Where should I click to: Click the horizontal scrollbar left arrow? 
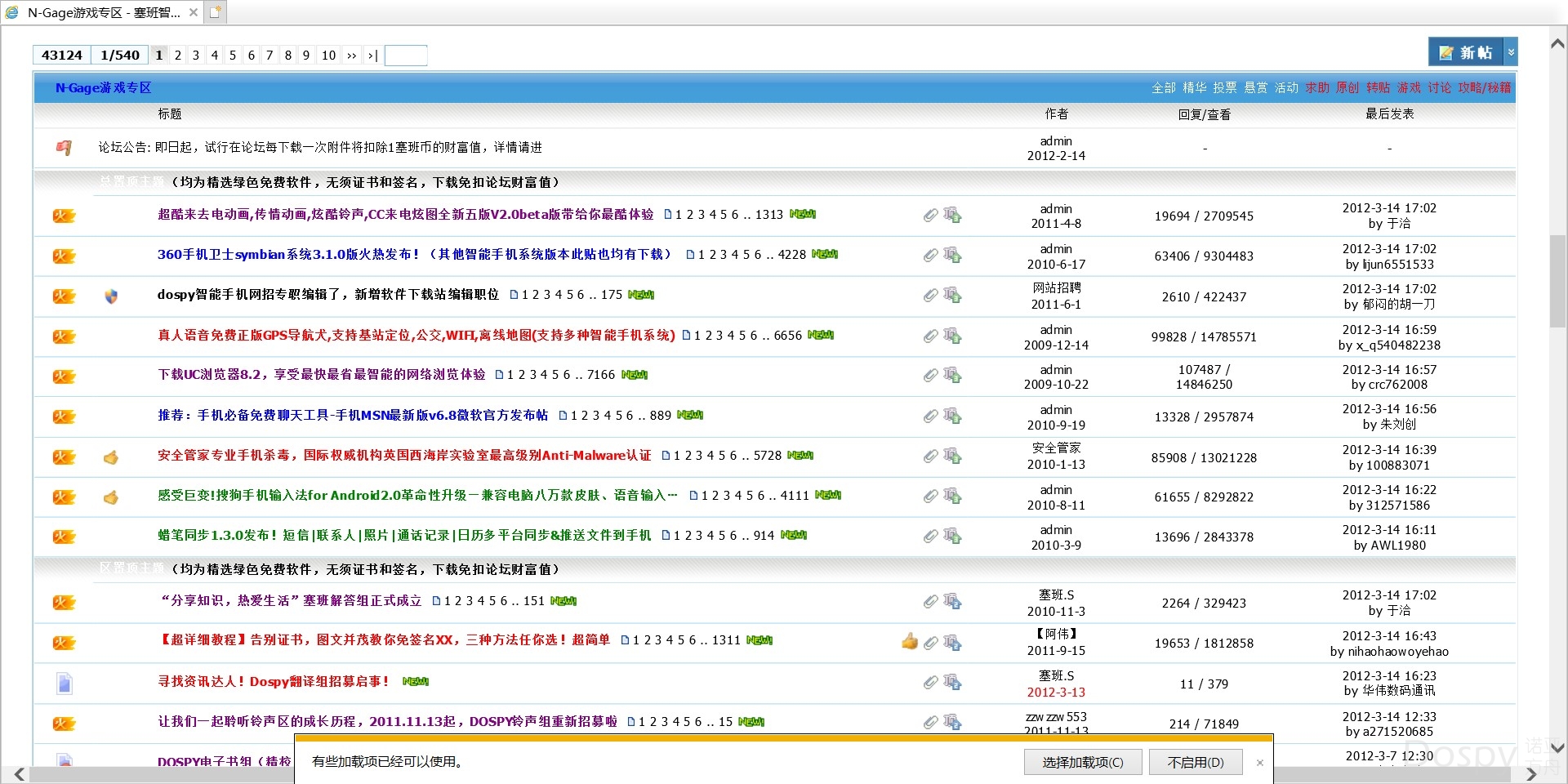click(x=19, y=773)
